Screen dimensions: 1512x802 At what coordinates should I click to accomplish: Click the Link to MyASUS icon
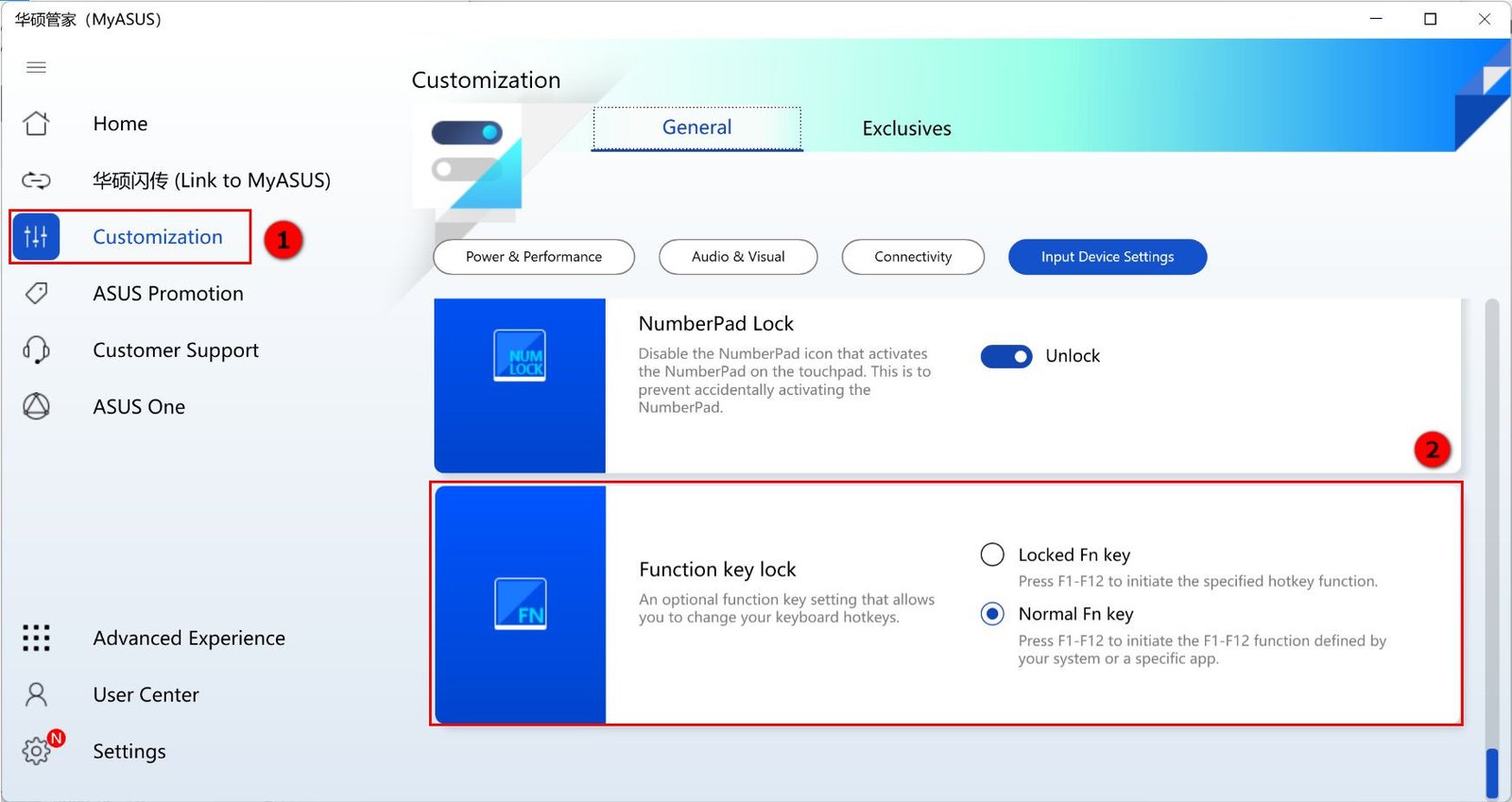pos(36,180)
